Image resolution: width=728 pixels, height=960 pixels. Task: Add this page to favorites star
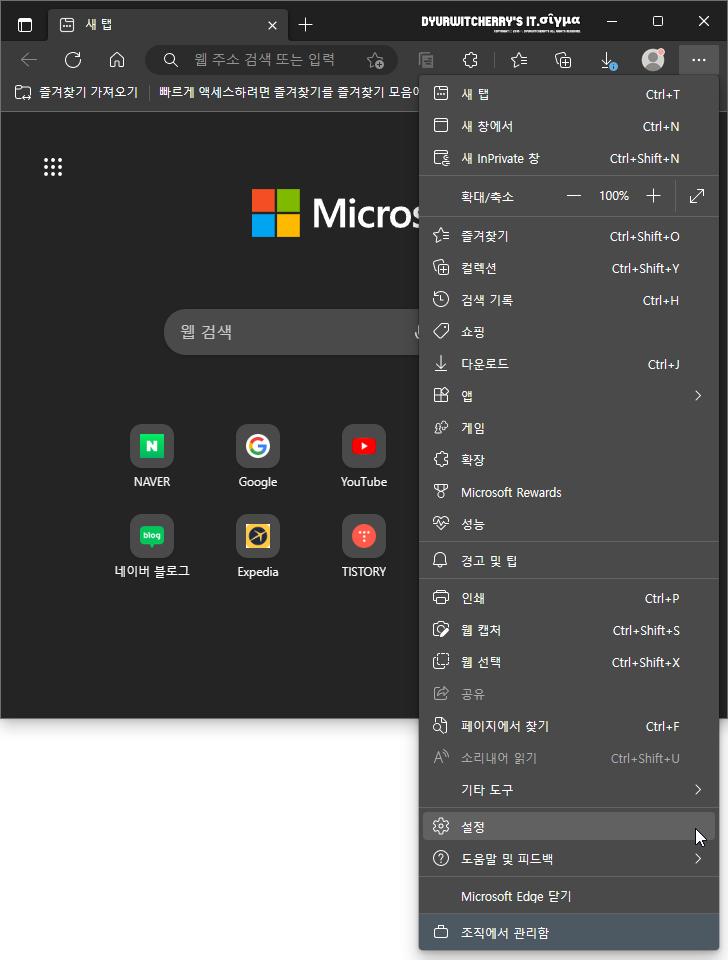point(375,60)
